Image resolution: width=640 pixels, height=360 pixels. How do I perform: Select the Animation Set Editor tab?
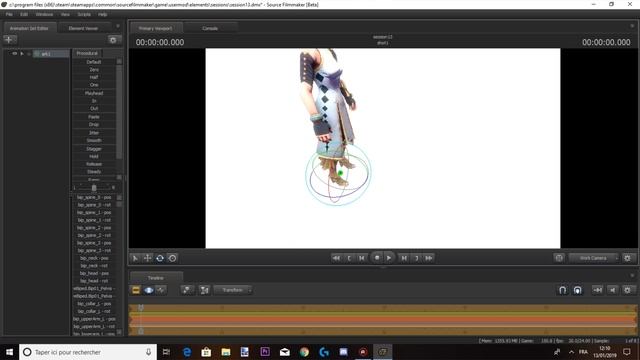pyautogui.click(x=29, y=28)
